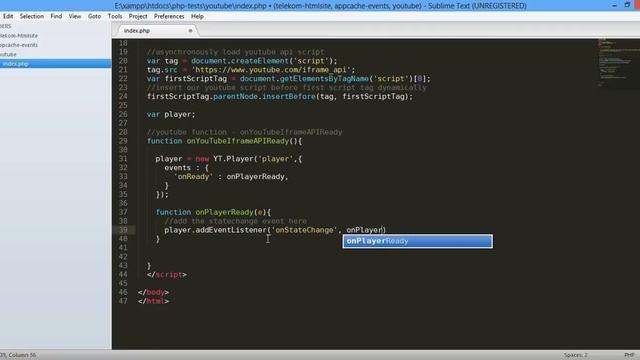Click the closing </body> tag

153,292
